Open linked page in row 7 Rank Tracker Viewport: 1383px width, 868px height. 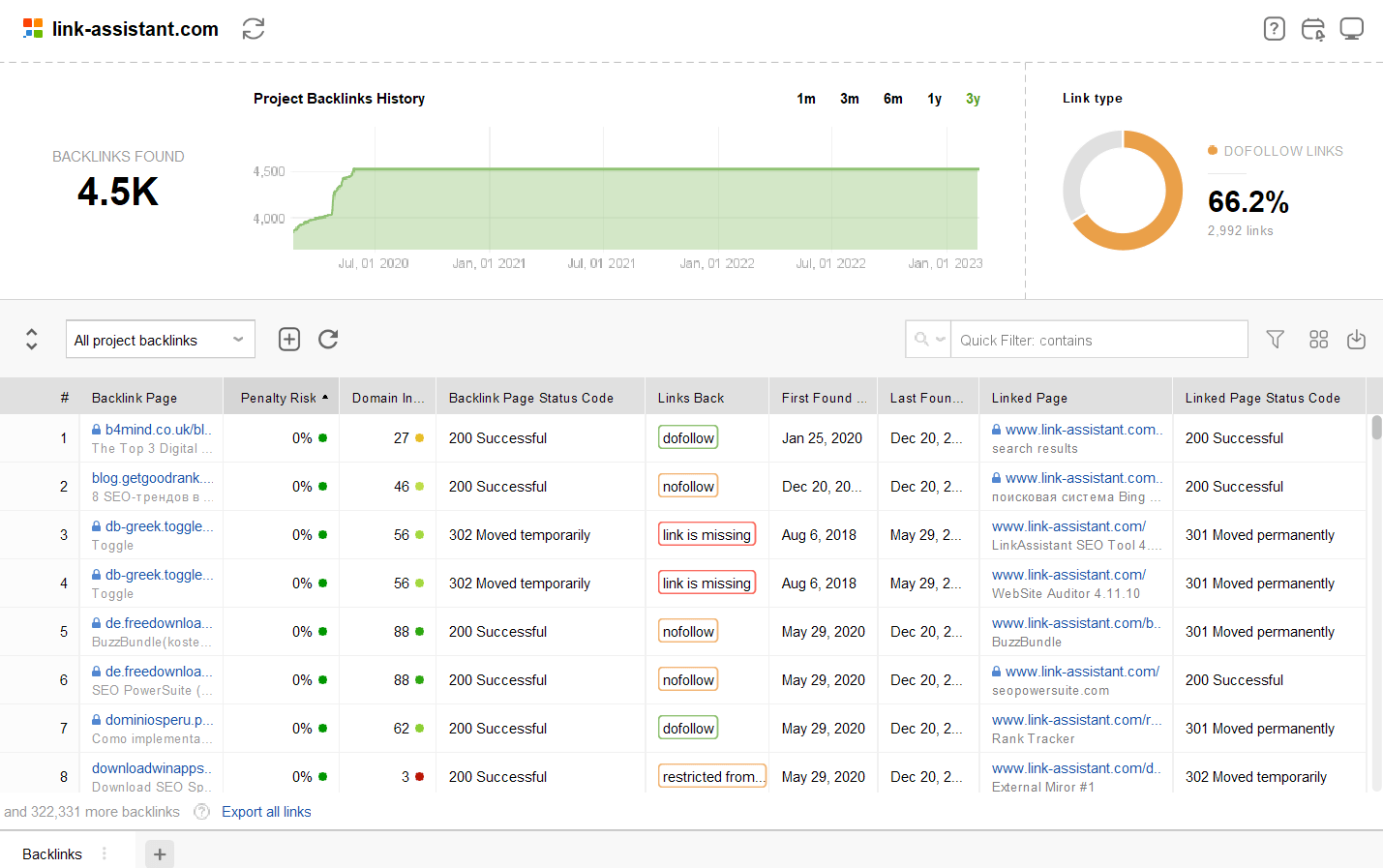click(x=1076, y=720)
